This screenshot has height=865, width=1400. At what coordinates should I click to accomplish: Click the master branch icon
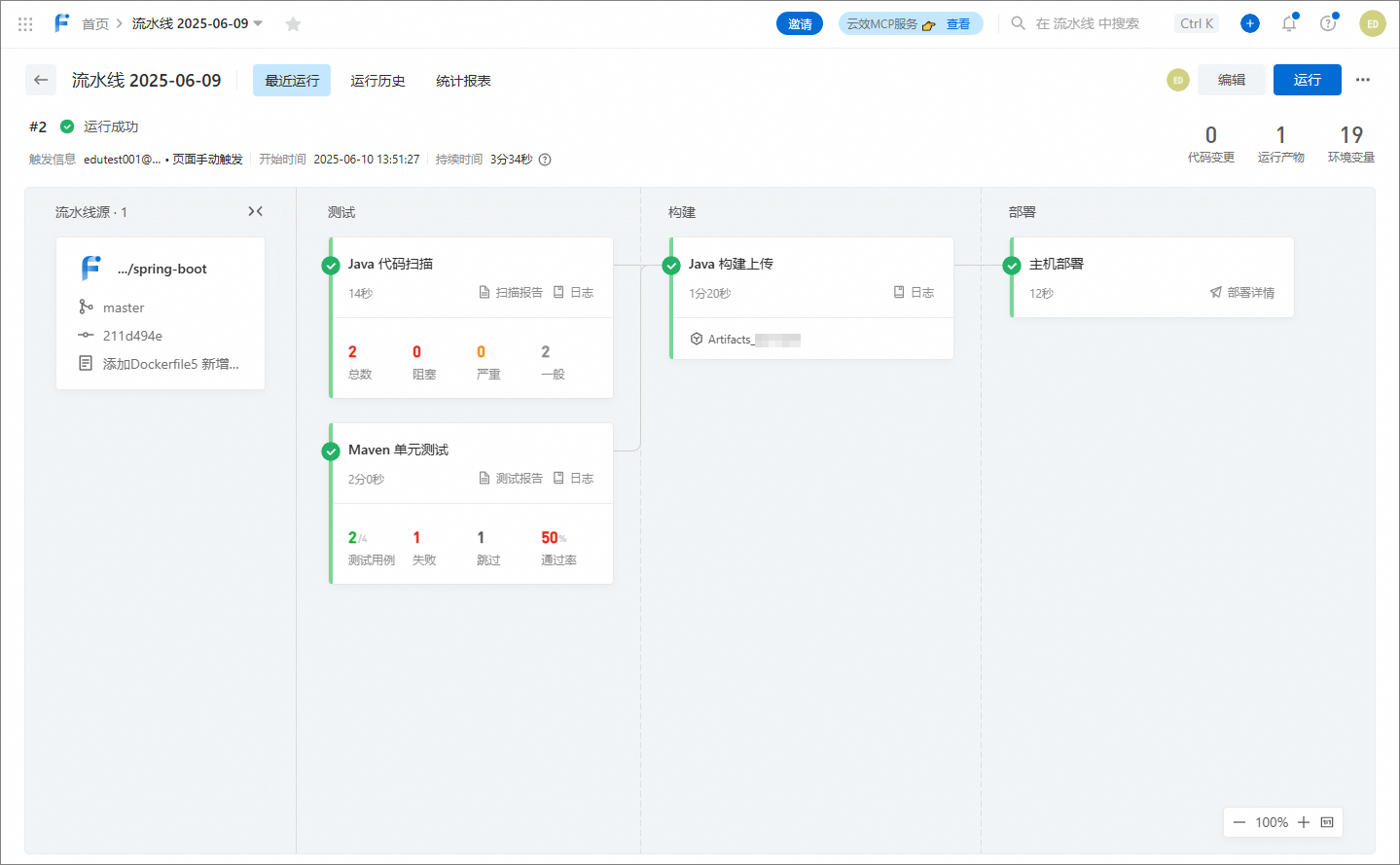pos(86,306)
